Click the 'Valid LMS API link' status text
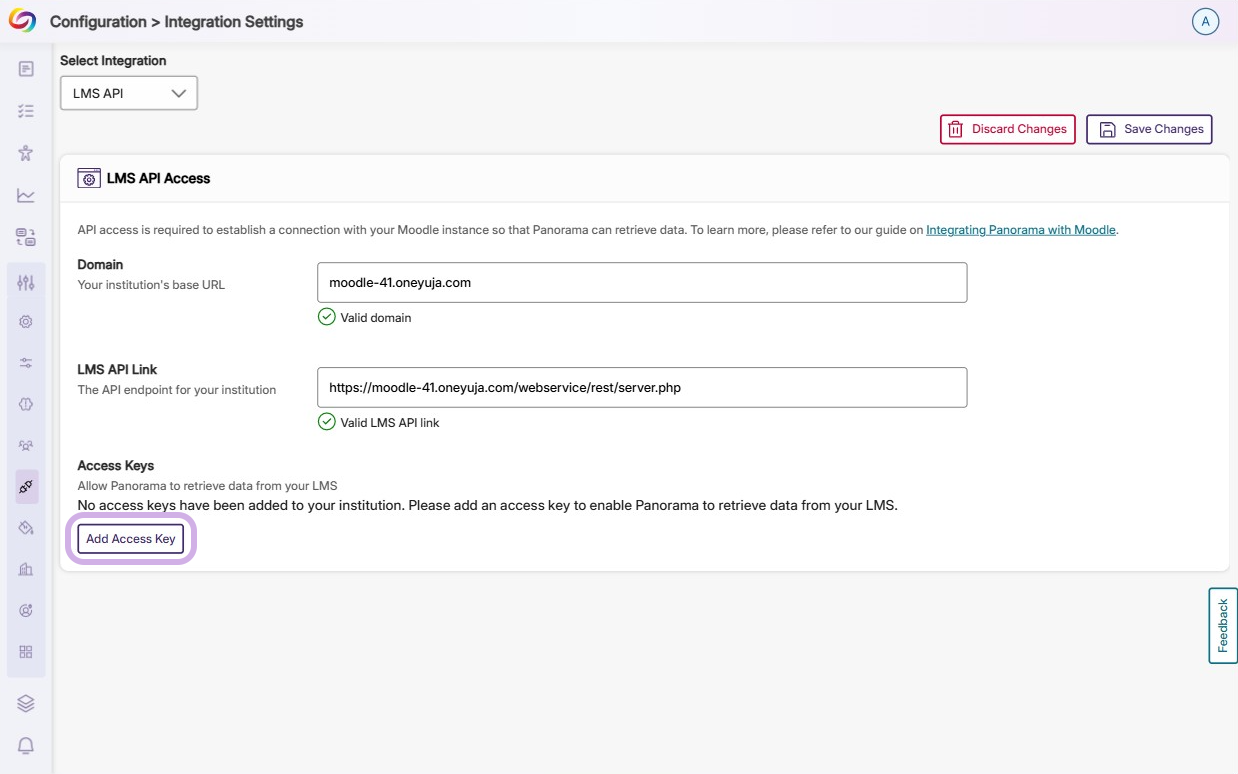 click(390, 423)
